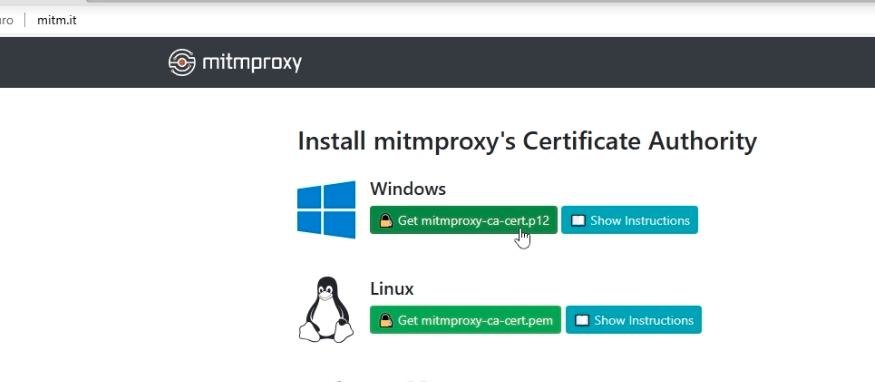Select the Windows section heading
Viewport: 875px width, 382px height.
click(408, 189)
